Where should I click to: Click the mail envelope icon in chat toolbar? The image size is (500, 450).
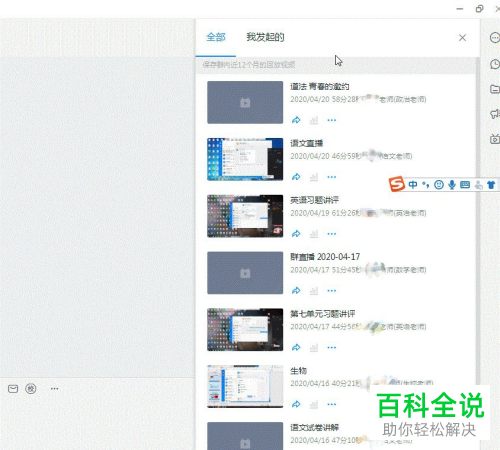(13, 389)
